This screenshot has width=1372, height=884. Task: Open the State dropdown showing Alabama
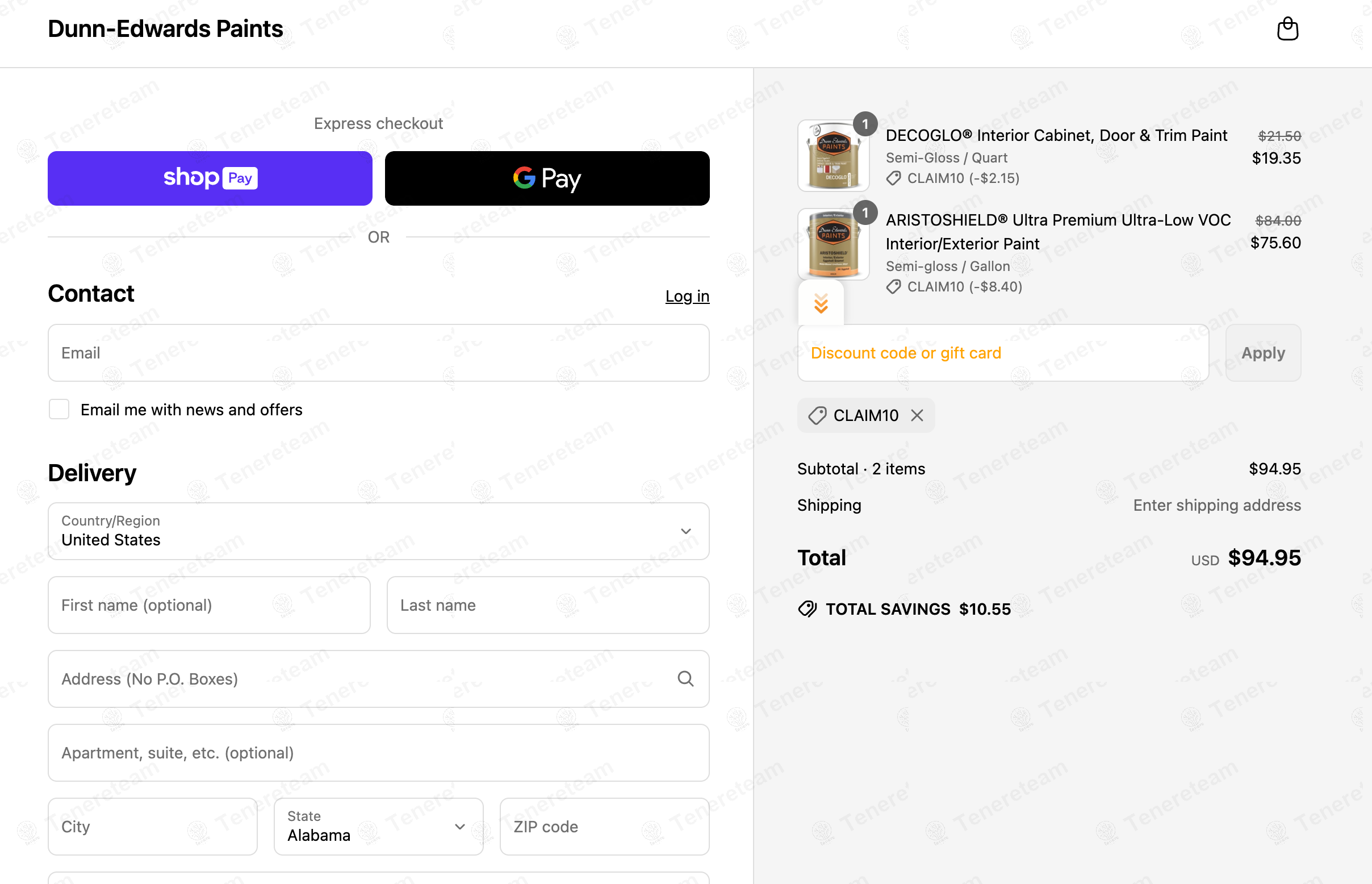point(378,826)
